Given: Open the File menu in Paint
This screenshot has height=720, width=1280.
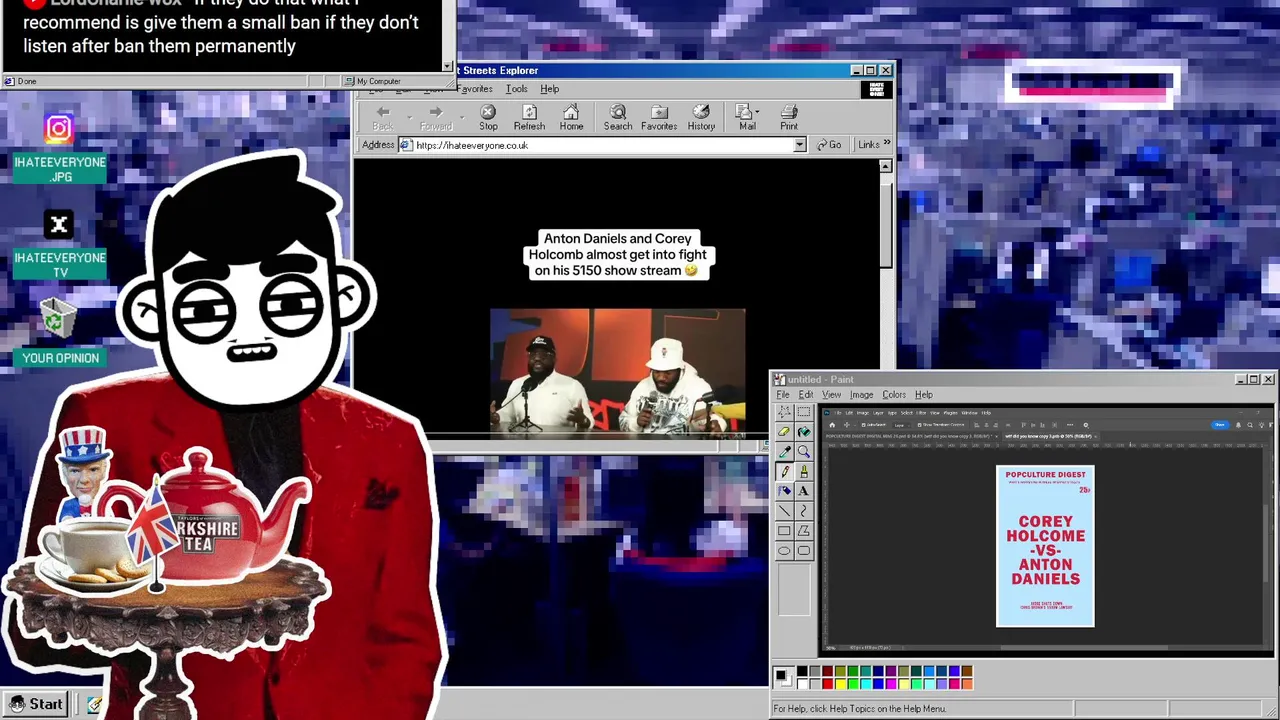Looking at the screenshot, I should [x=783, y=395].
